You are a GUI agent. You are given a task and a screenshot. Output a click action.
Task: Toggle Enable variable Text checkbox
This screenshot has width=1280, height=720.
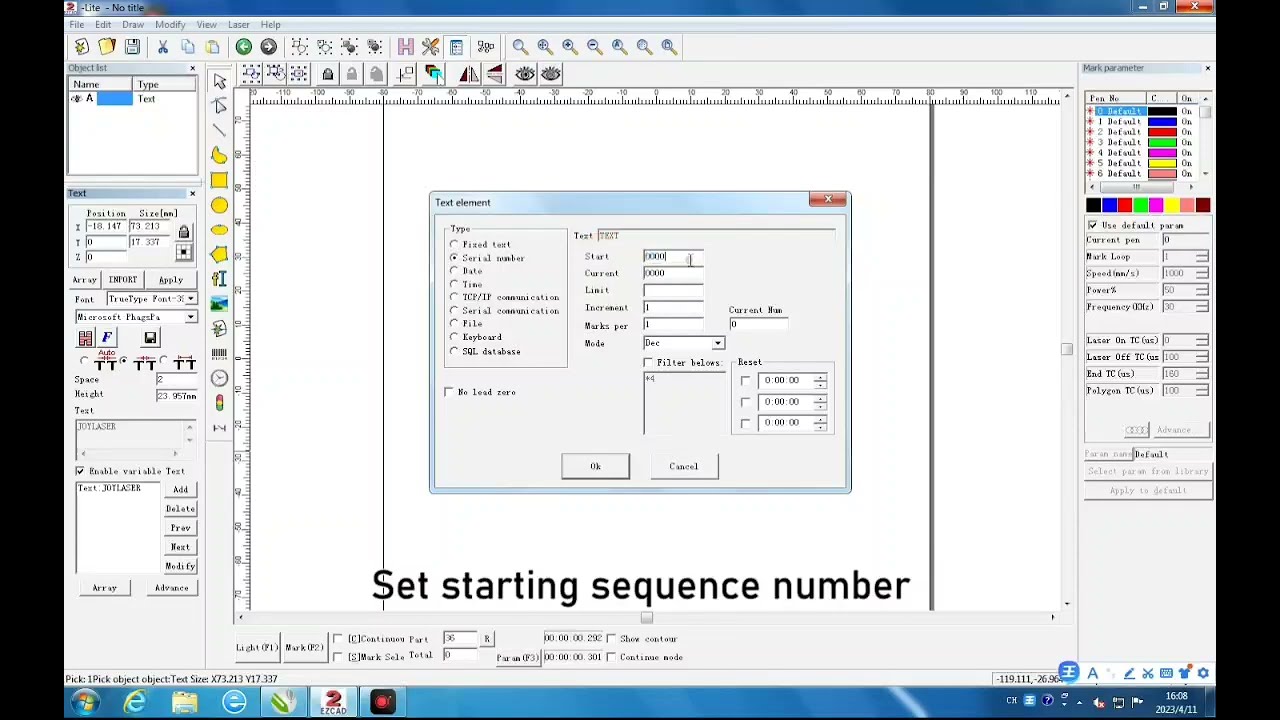[x=80, y=471]
